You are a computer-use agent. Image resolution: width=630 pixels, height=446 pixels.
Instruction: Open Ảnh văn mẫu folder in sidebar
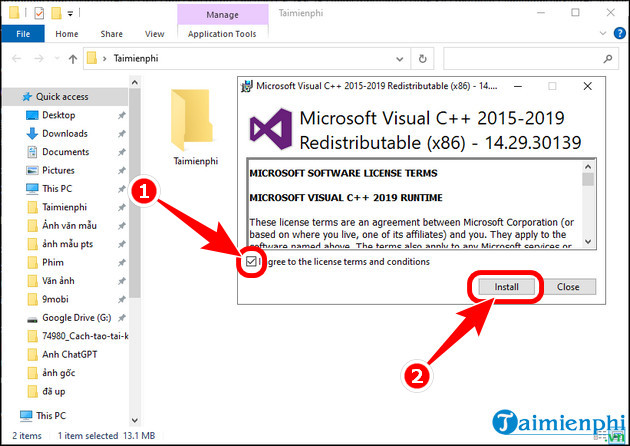click(69, 226)
